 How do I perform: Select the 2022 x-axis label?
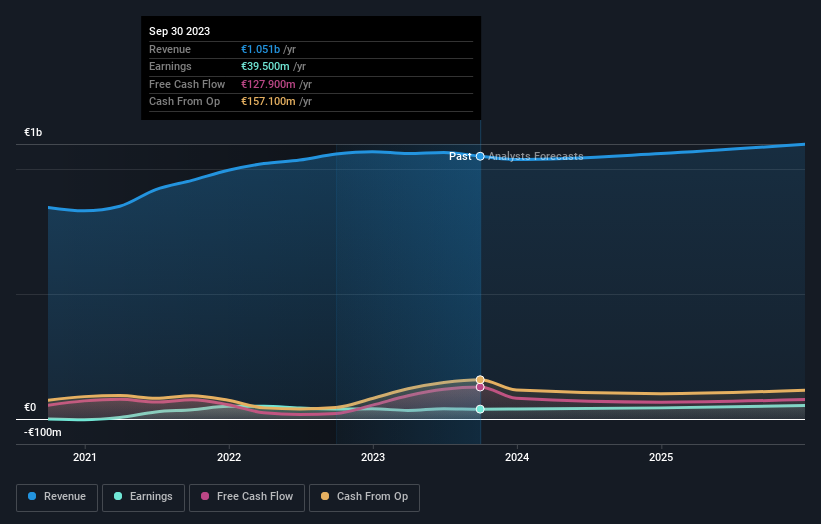coord(229,457)
